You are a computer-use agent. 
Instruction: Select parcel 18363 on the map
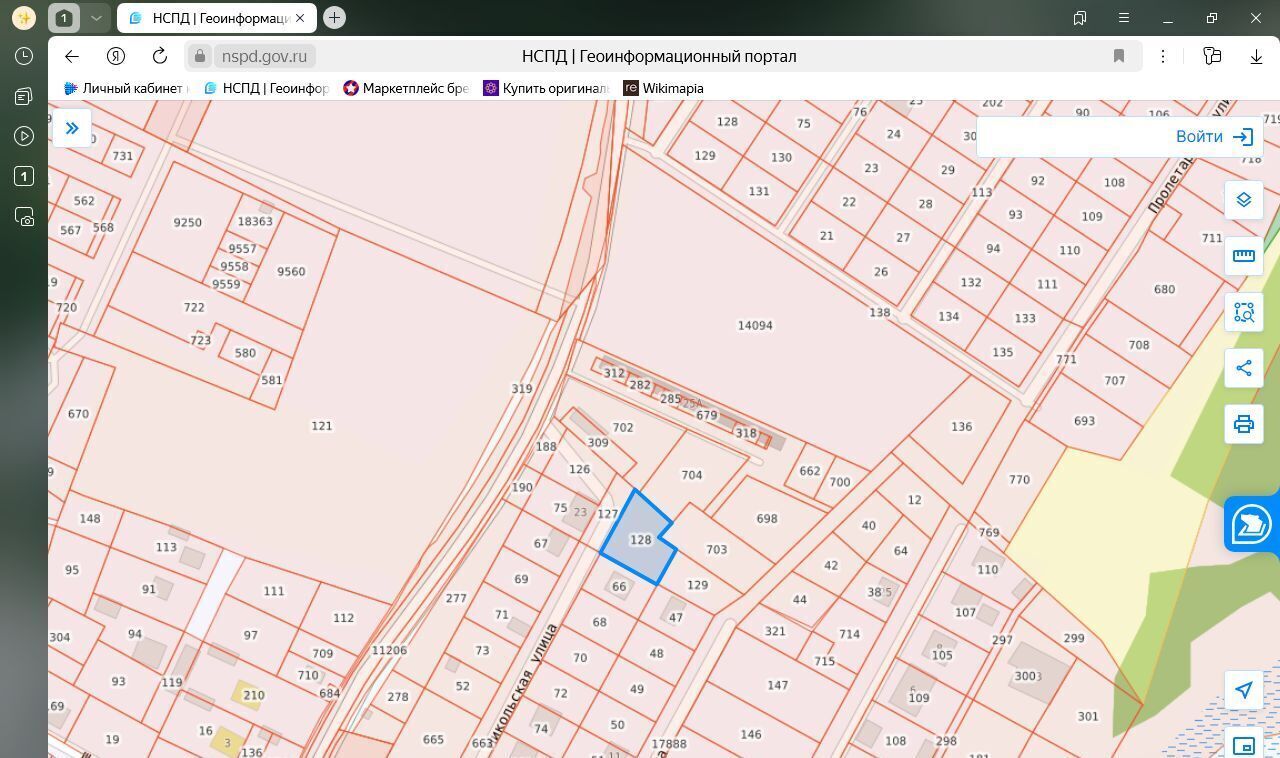pyautogui.click(x=255, y=221)
